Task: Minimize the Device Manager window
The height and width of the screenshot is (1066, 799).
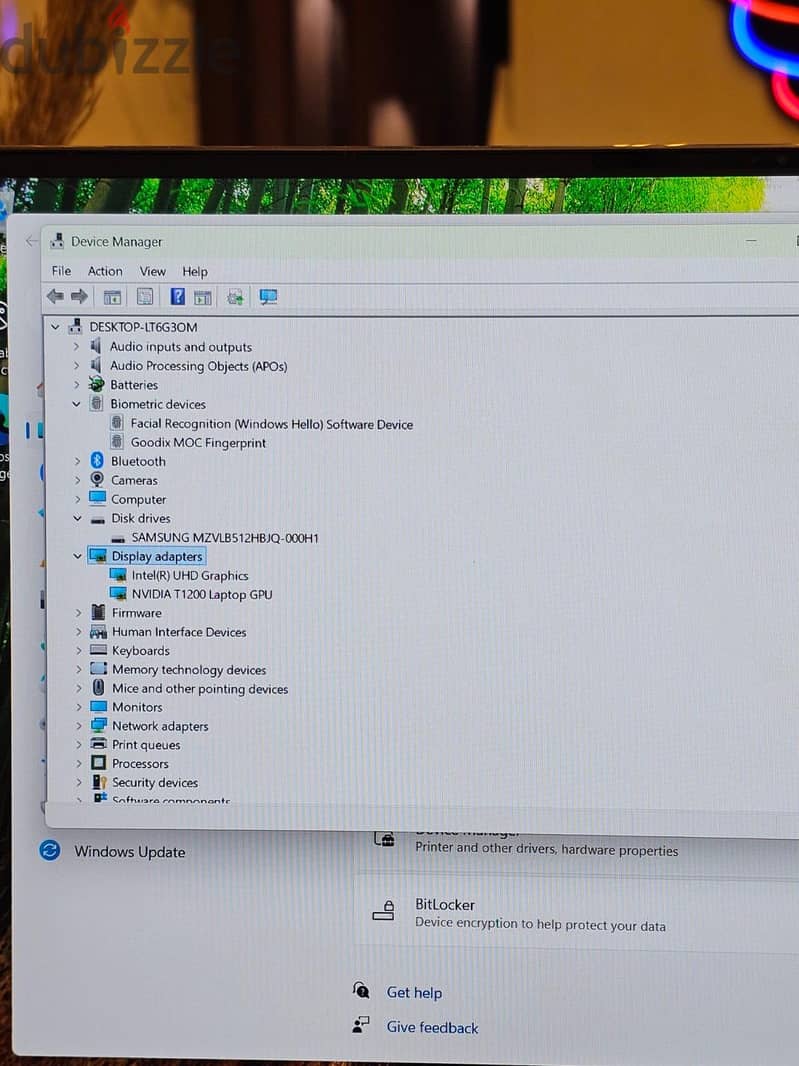Action: click(x=751, y=241)
